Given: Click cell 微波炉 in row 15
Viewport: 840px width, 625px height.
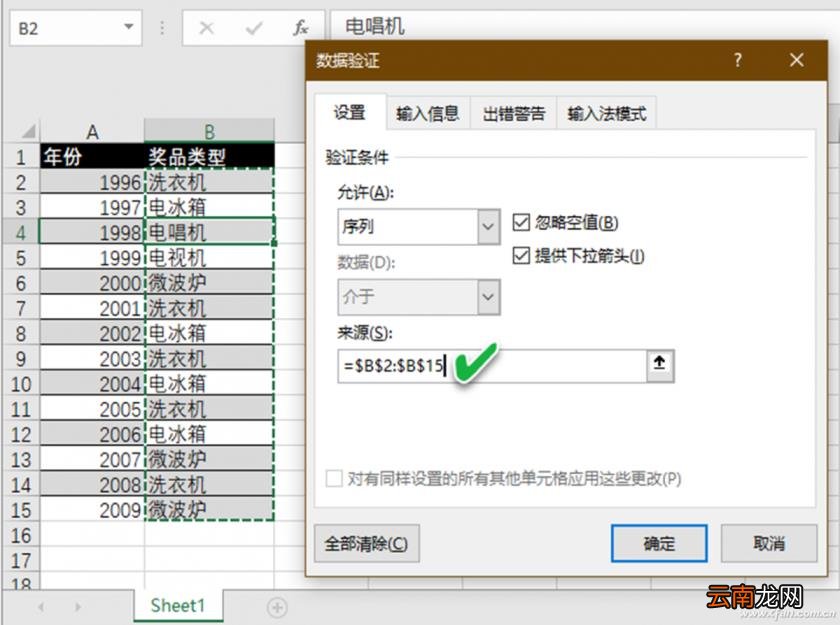Looking at the screenshot, I should click(209, 510).
